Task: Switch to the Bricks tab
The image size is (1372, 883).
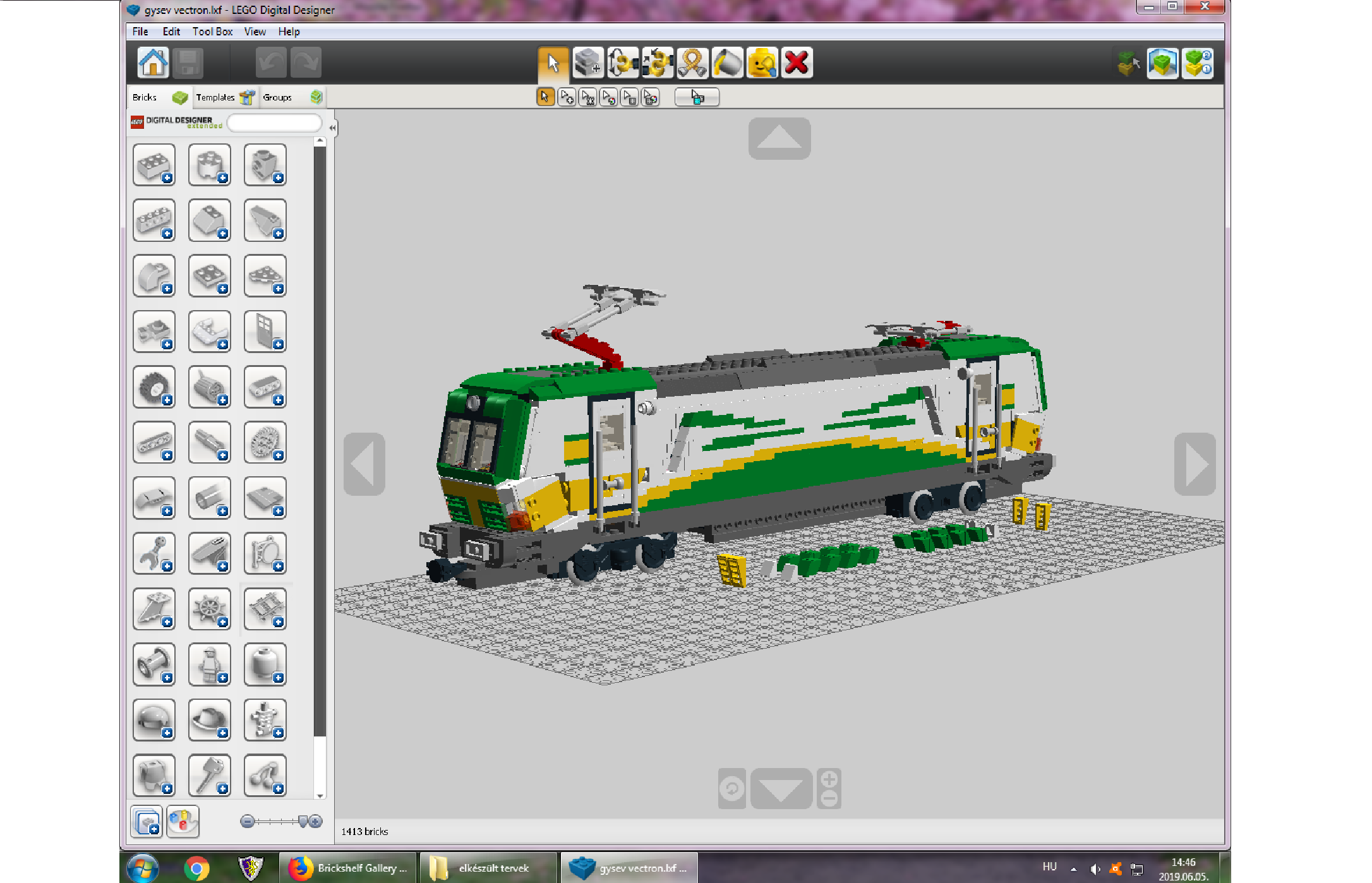Action: [x=160, y=97]
